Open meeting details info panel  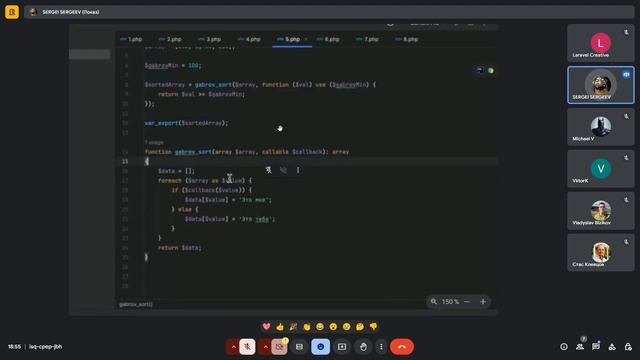564,347
